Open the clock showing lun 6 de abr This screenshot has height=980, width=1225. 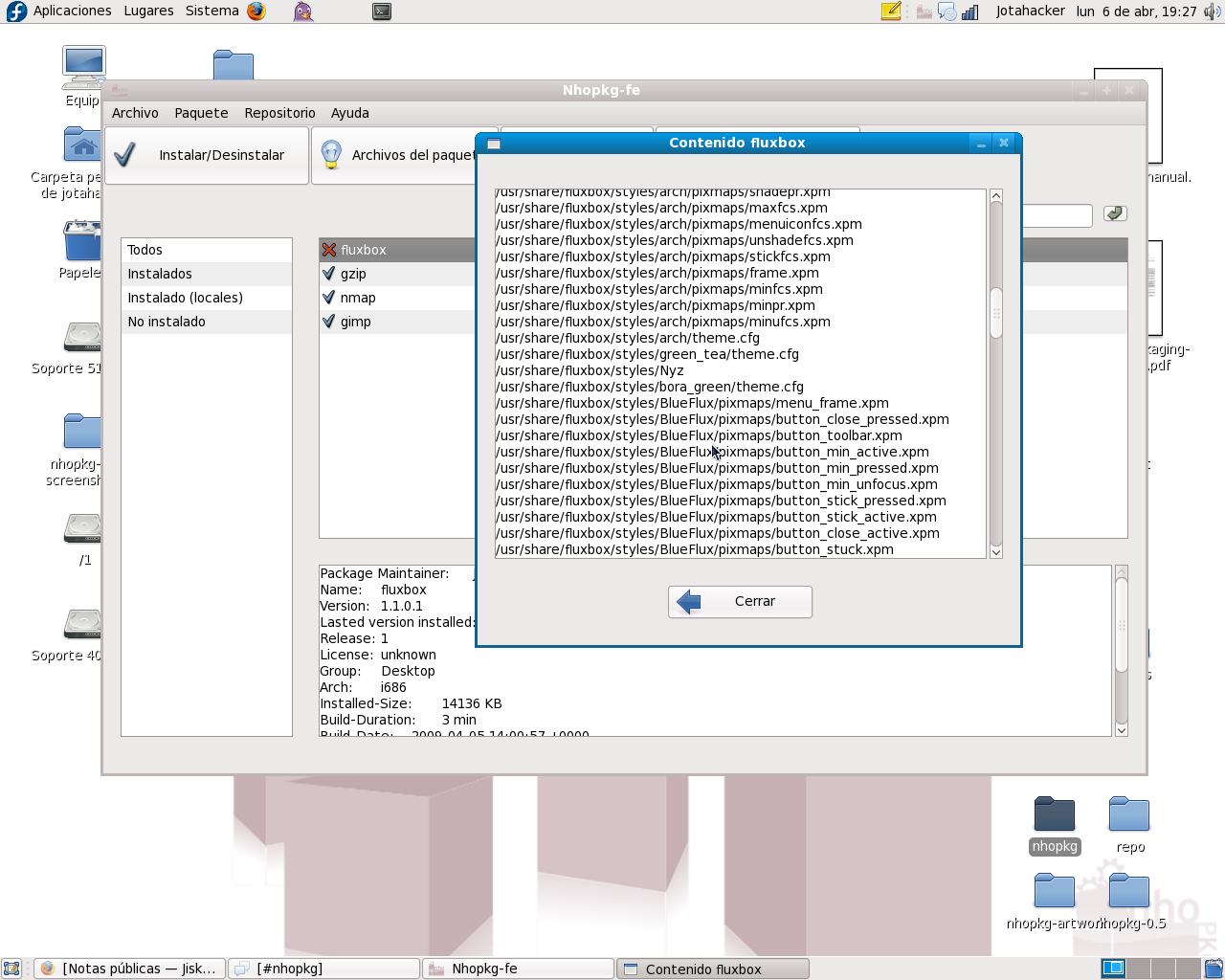point(1136,11)
